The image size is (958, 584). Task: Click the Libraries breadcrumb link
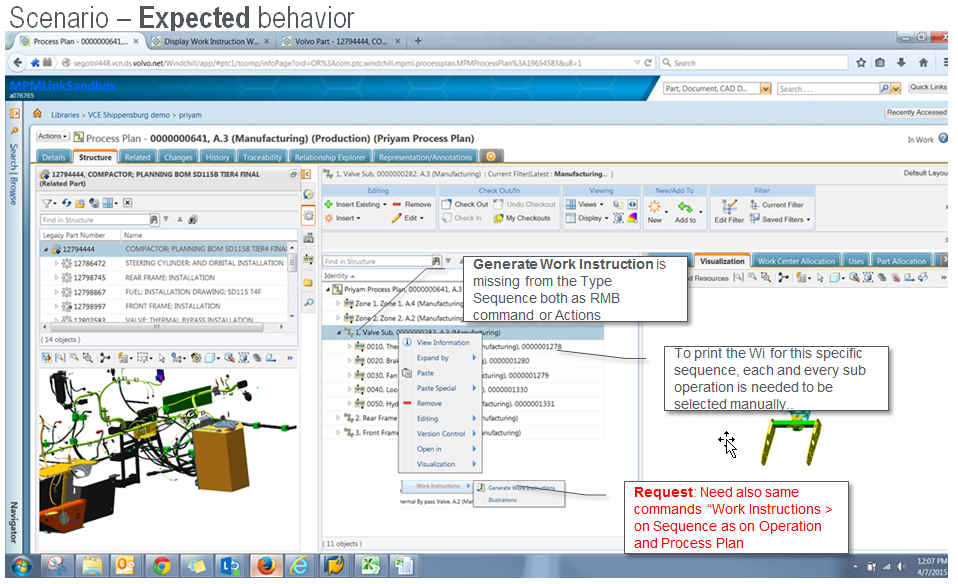[x=65, y=115]
